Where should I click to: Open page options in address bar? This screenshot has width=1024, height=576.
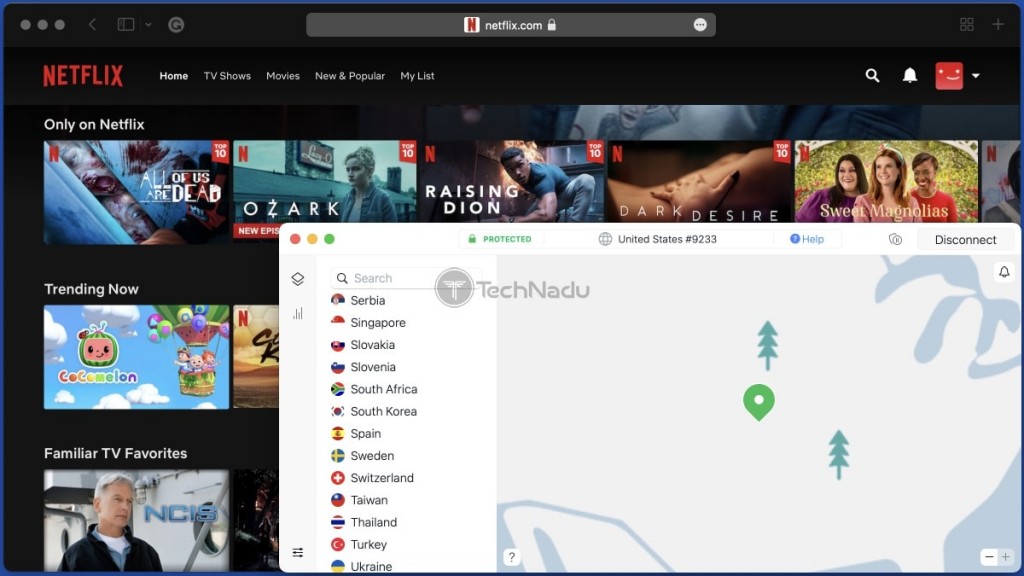pyautogui.click(x=700, y=25)
